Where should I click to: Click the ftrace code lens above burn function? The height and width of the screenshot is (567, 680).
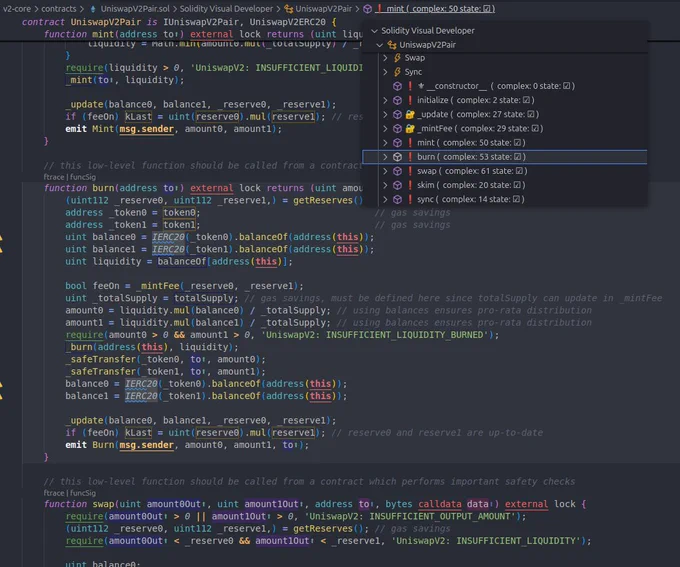click(x=54, y=177)
